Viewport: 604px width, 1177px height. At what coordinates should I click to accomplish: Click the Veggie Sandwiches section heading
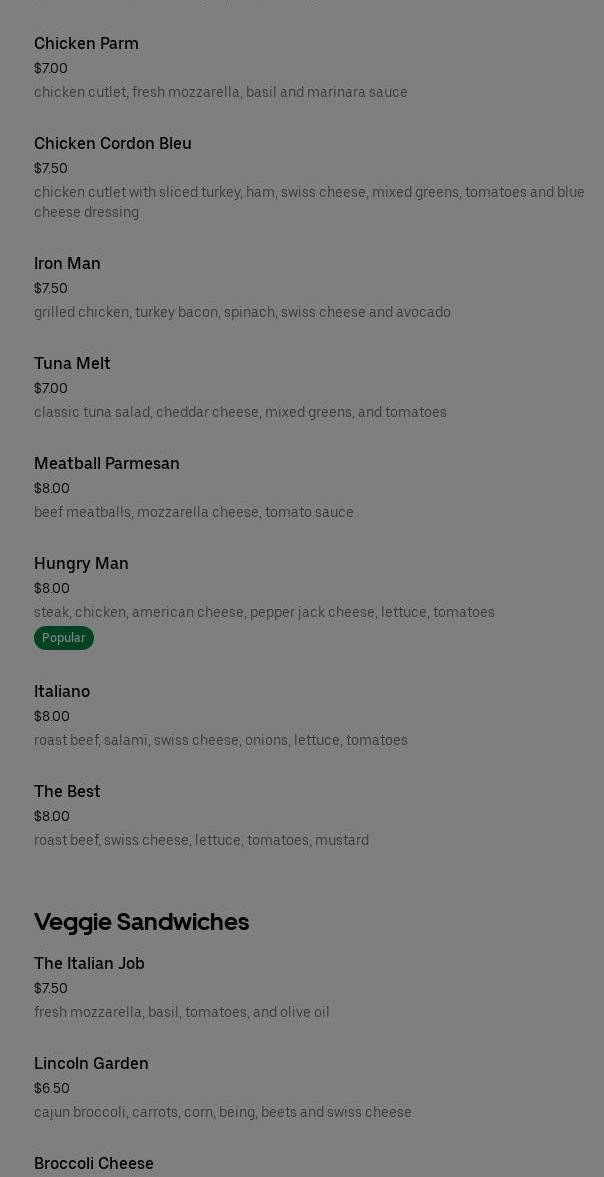pos(141,922)
